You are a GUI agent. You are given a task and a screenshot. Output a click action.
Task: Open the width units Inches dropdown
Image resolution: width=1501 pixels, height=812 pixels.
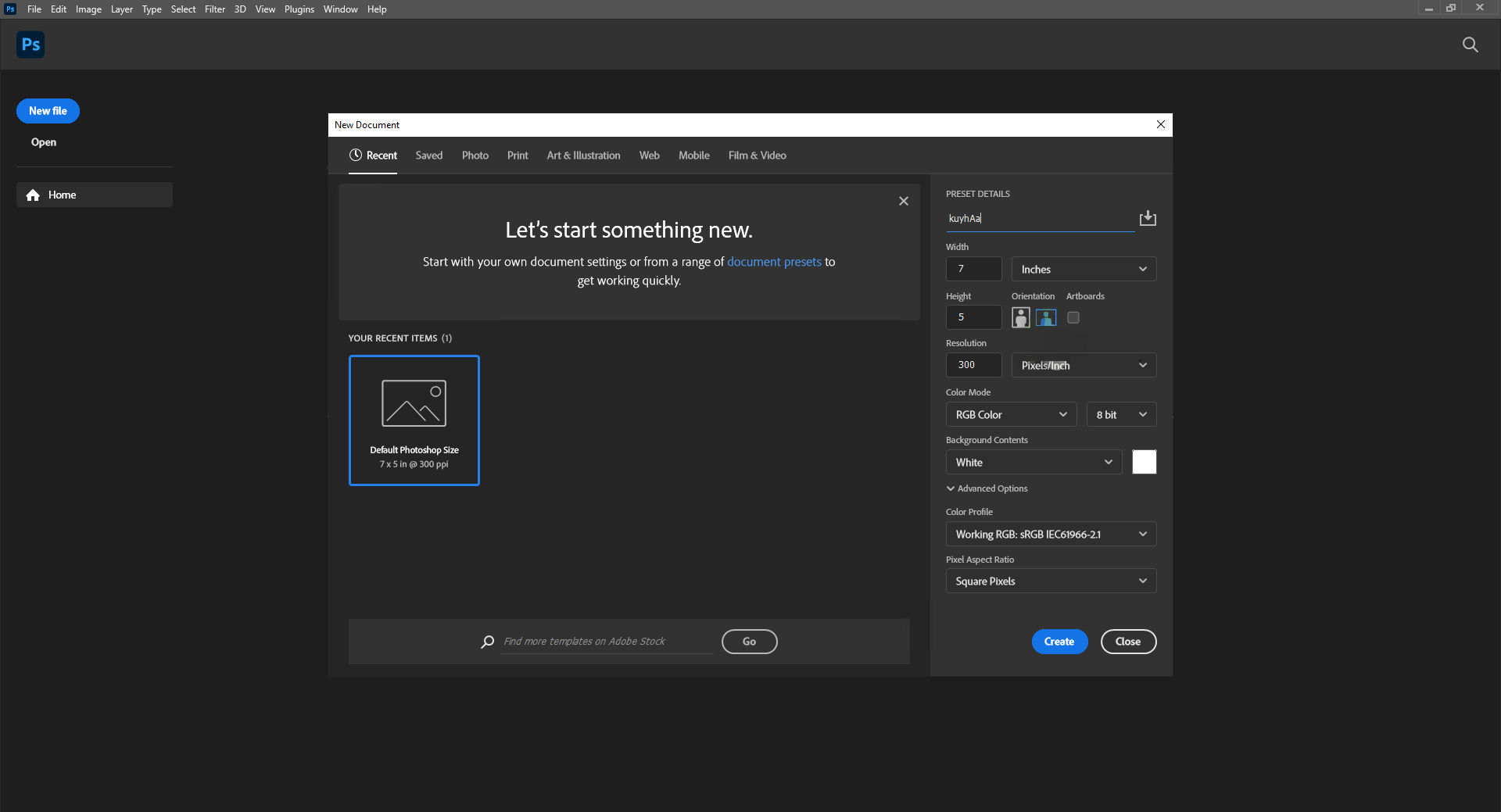tap(1084, 269)
